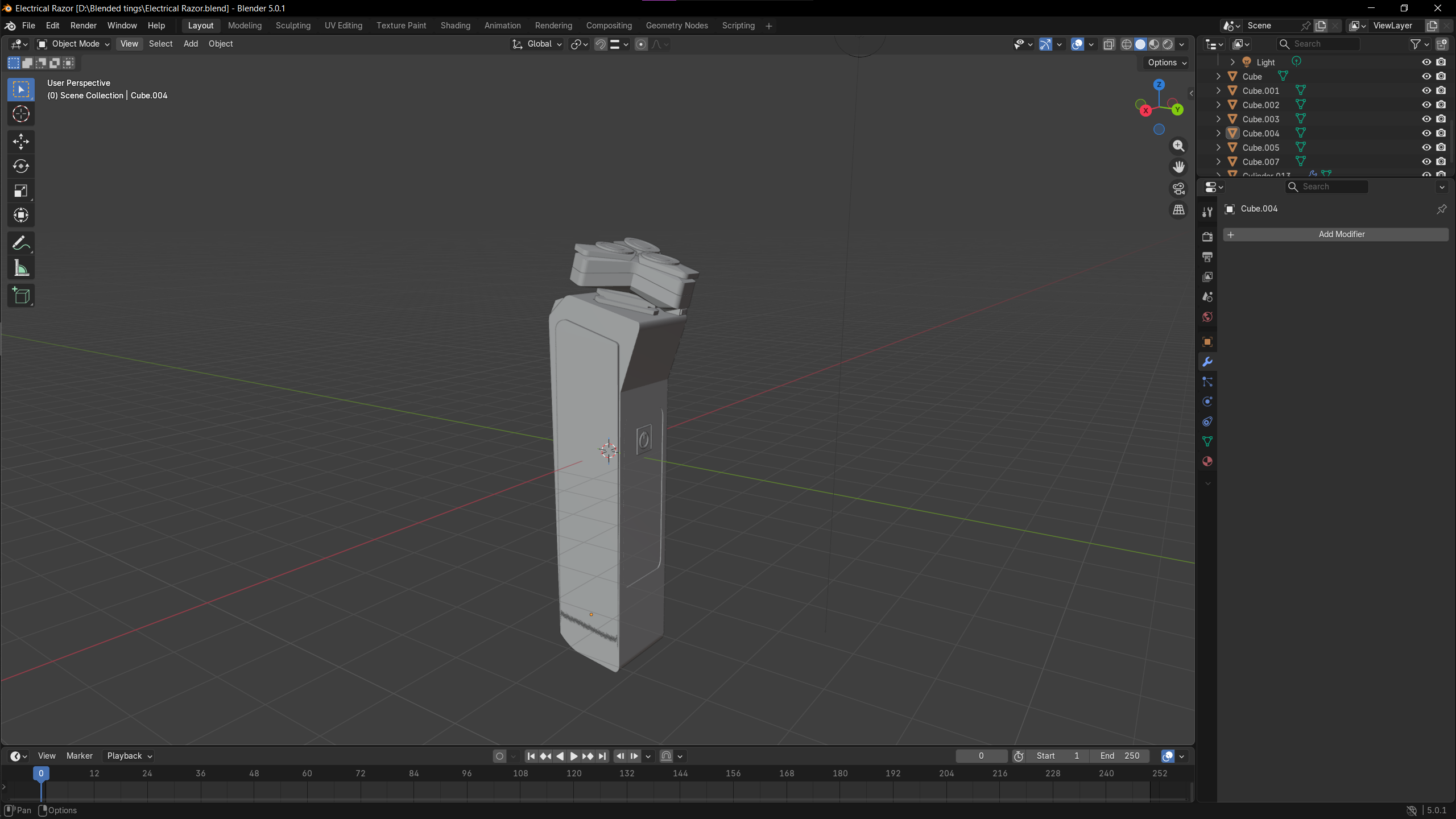The width and height of the screenshot is (1456, 819).
Task: Select the Measure tool
Action: [21, 268]
